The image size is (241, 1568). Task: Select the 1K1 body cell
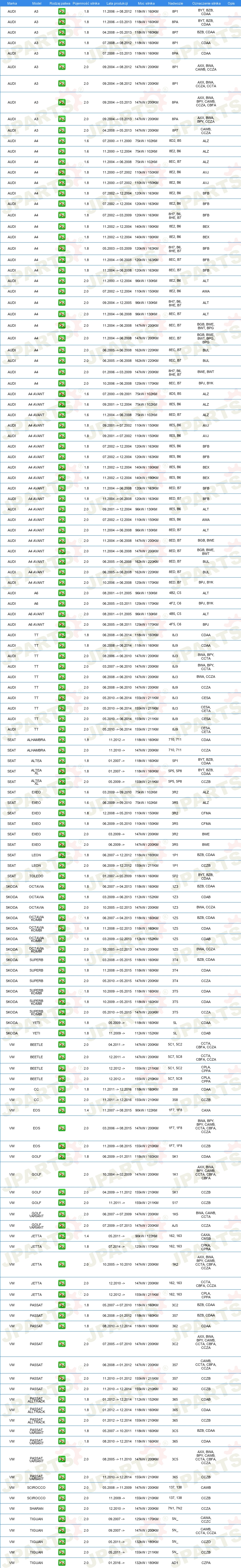coord(175,1174)
